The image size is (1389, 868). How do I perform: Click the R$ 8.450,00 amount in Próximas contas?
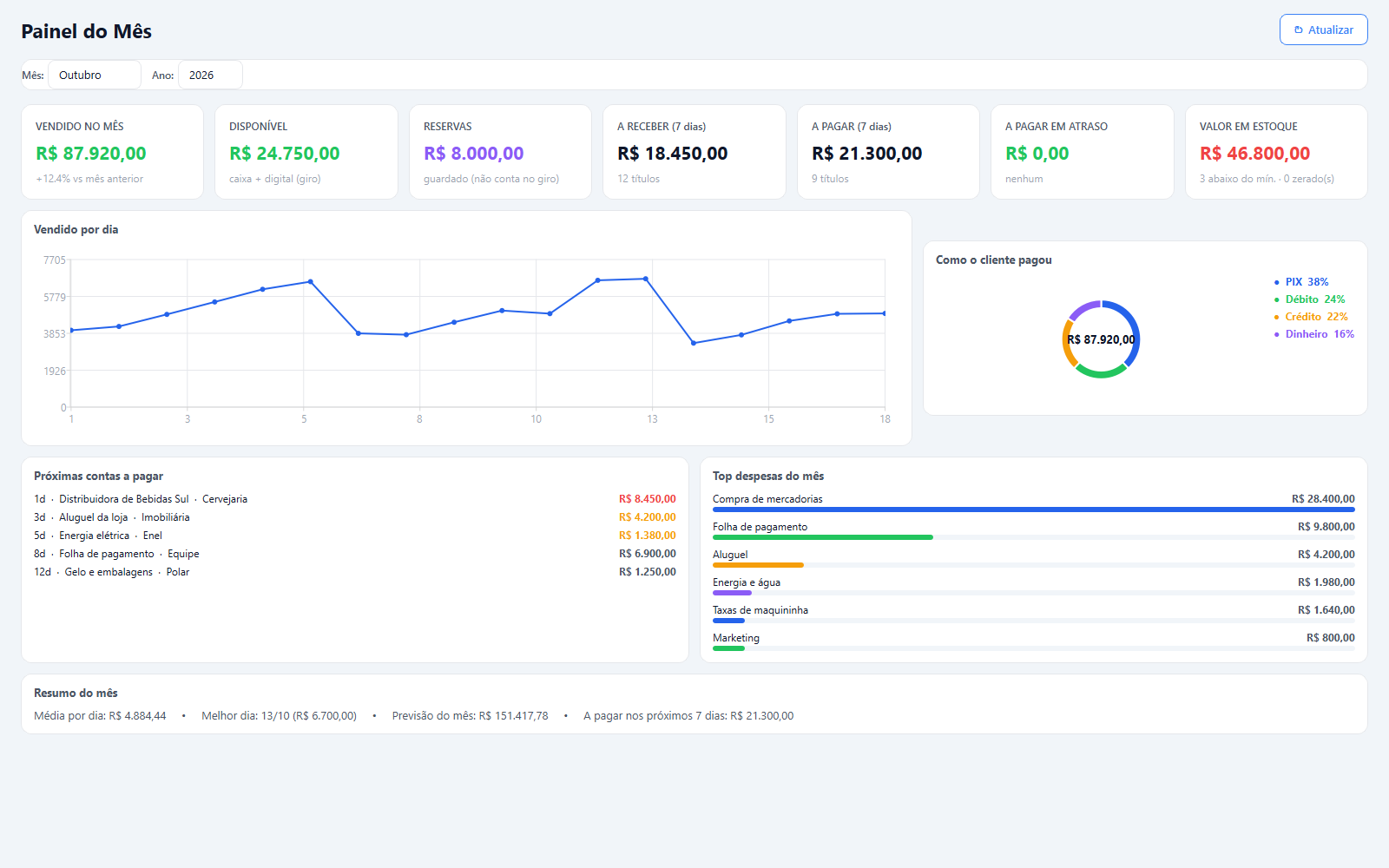click(648, 499)
